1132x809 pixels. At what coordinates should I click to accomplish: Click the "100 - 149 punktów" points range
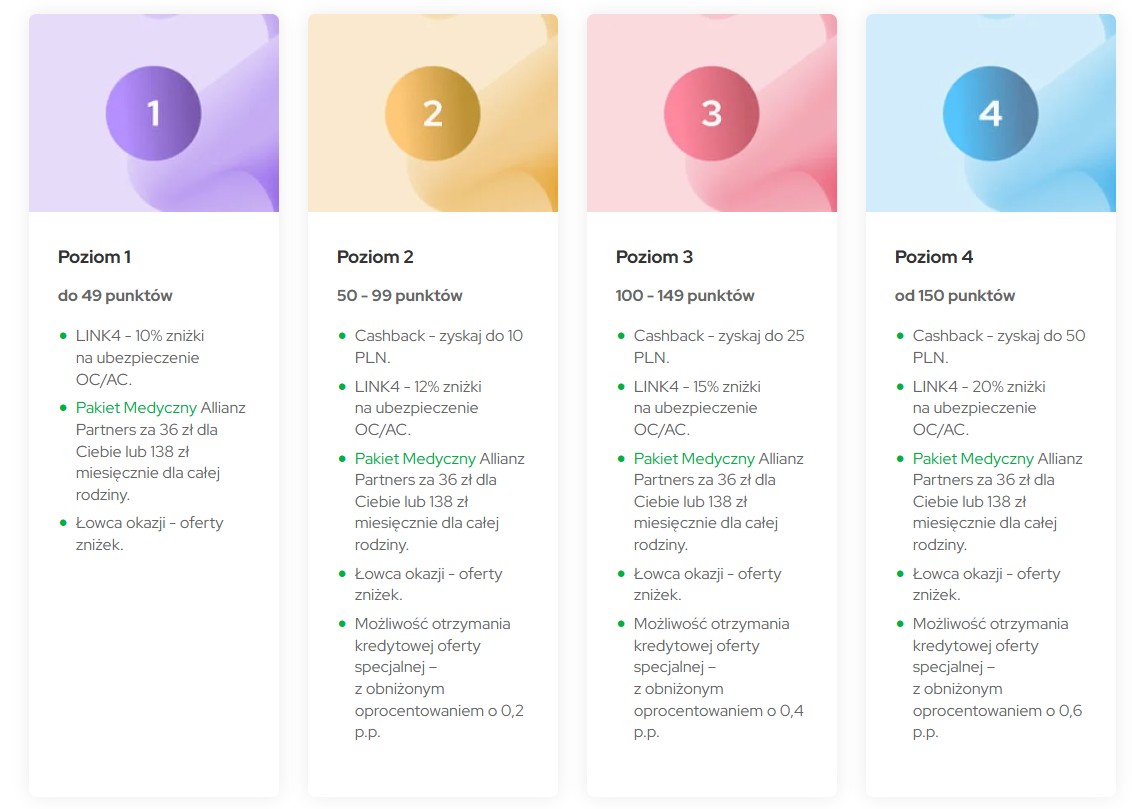click(x=685, y=296)
